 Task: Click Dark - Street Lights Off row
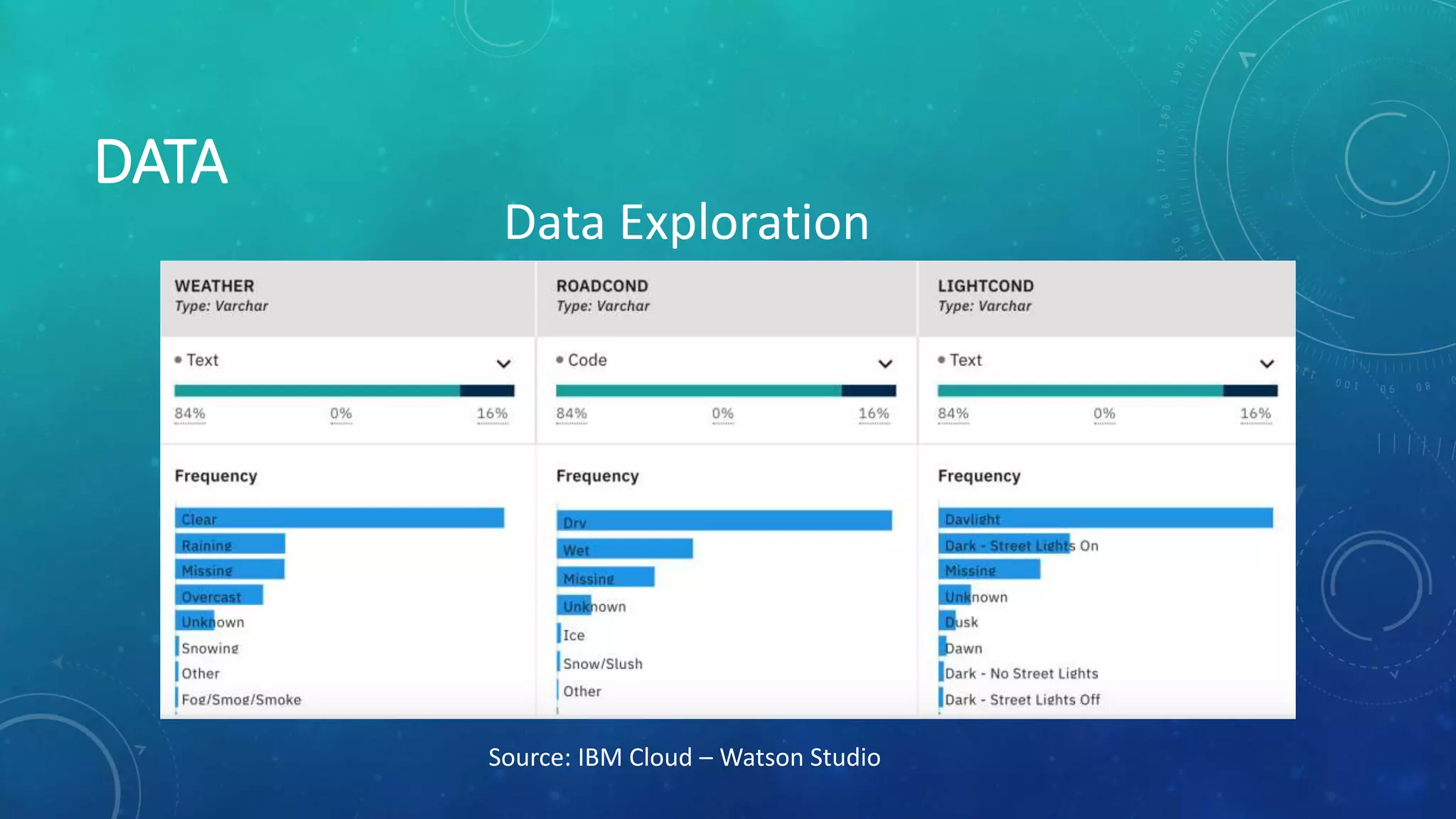(1020, 699)
